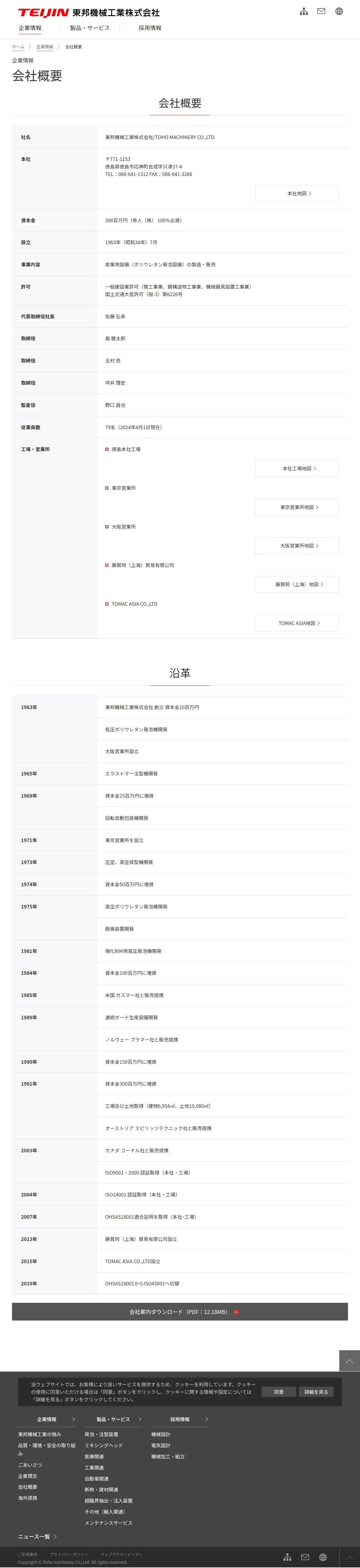Open footer link 東邦機械工業の強み
The width and height of the screenshot is (360, 1568).
click(40, 1435)
